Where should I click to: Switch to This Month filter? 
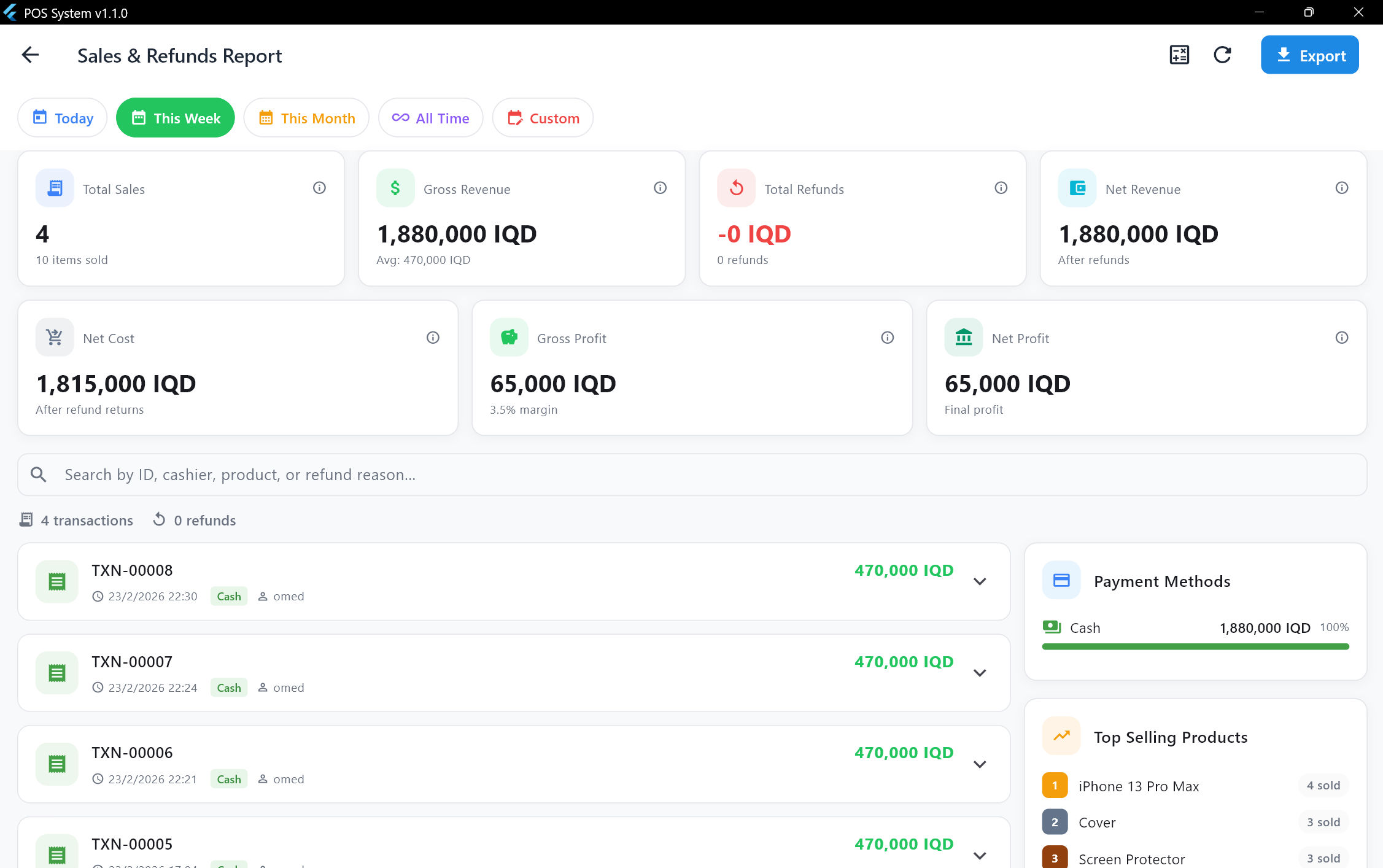click(x=306, y=118)
